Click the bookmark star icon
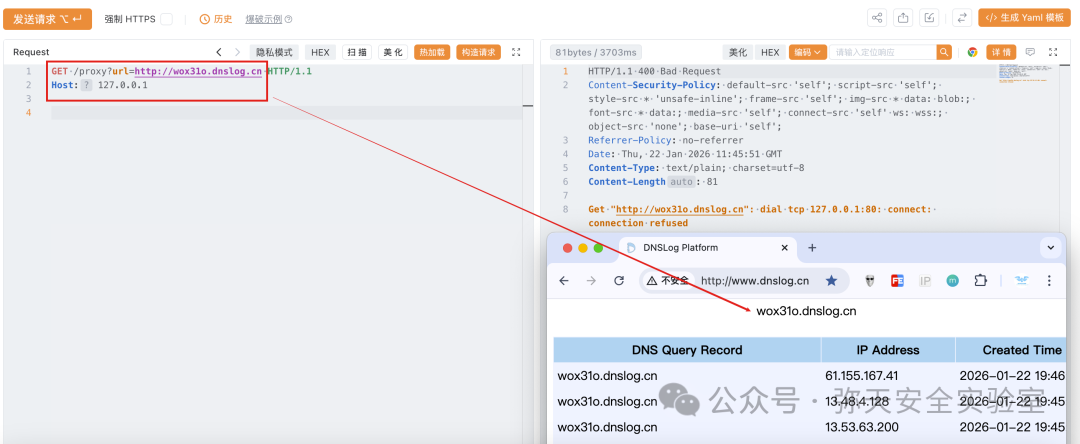Screen dimensions: 1080x444 point(831,280)
